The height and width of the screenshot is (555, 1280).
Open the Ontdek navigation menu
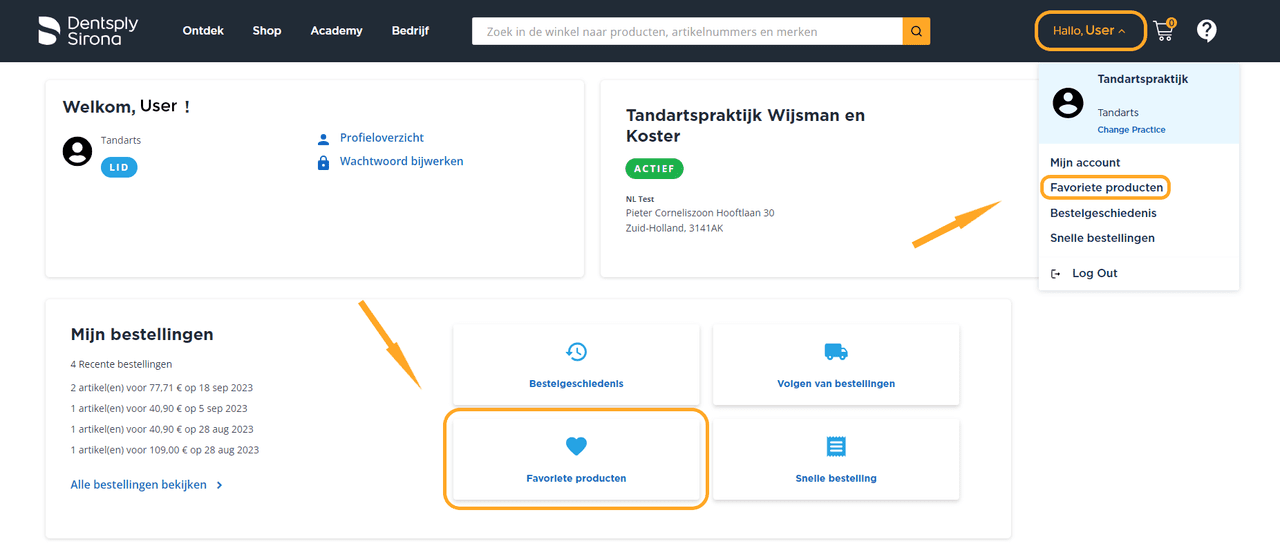pos(203,31)
